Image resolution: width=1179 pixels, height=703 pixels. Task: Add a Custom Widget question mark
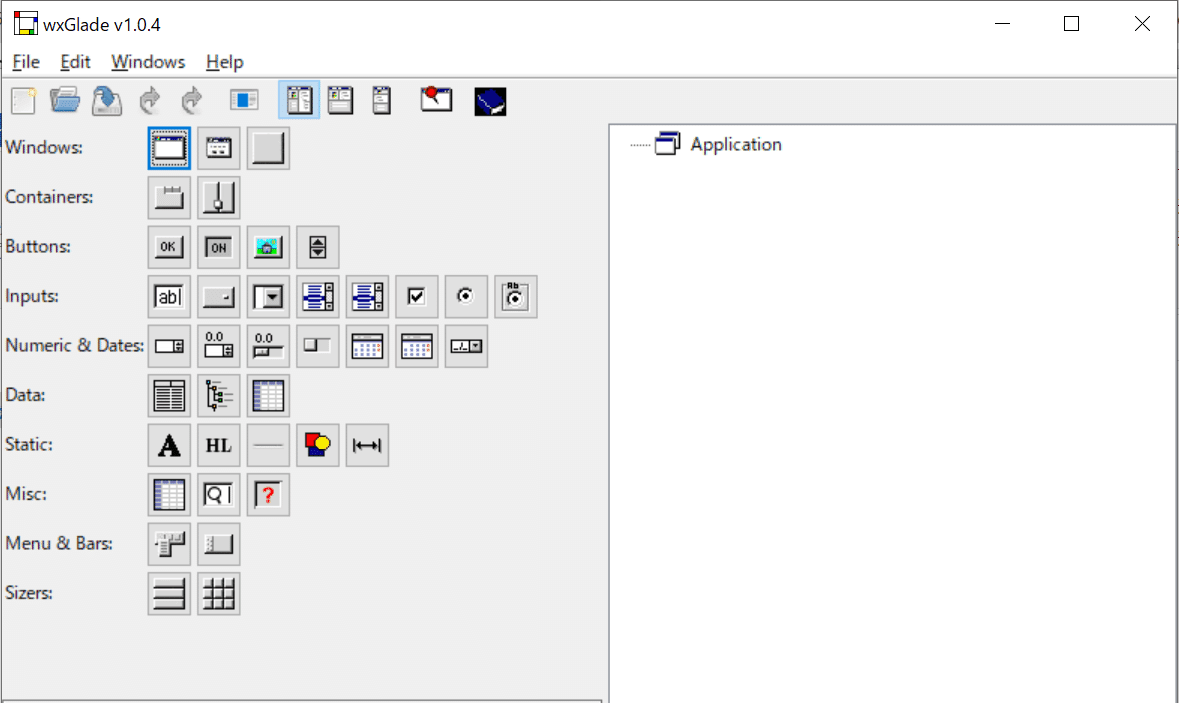268,495
